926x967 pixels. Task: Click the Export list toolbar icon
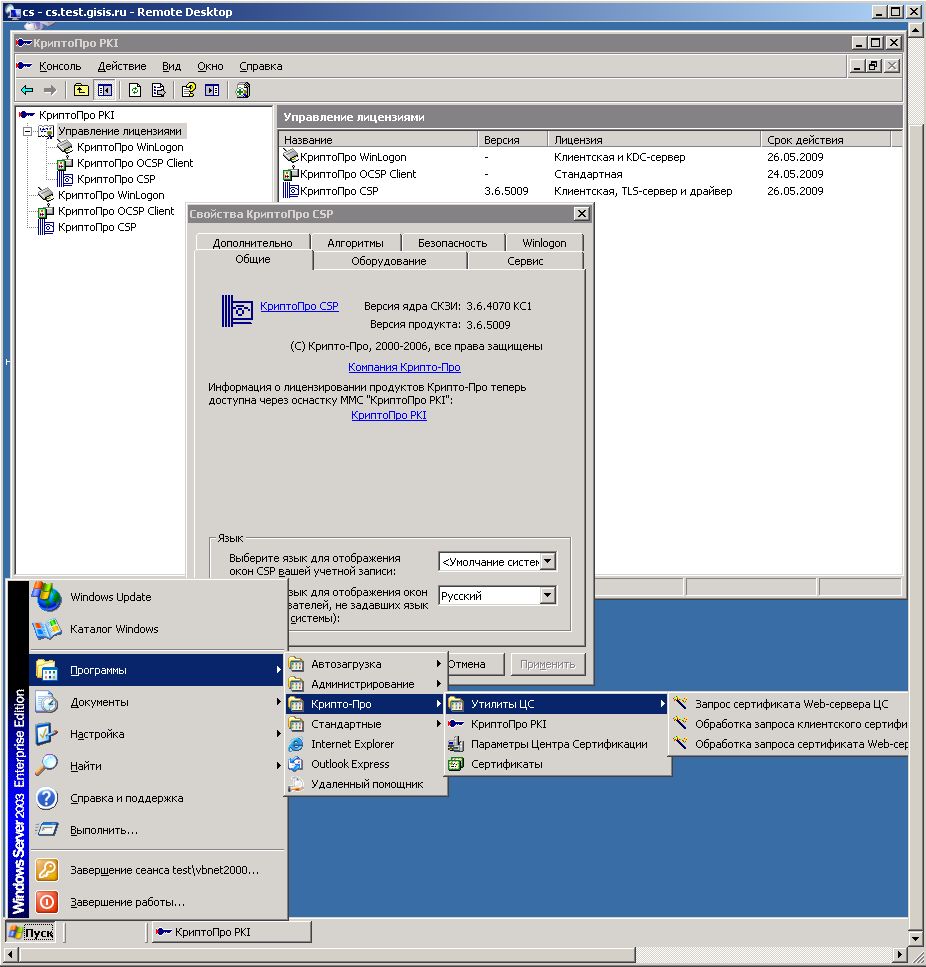click(x=158, y=91)
